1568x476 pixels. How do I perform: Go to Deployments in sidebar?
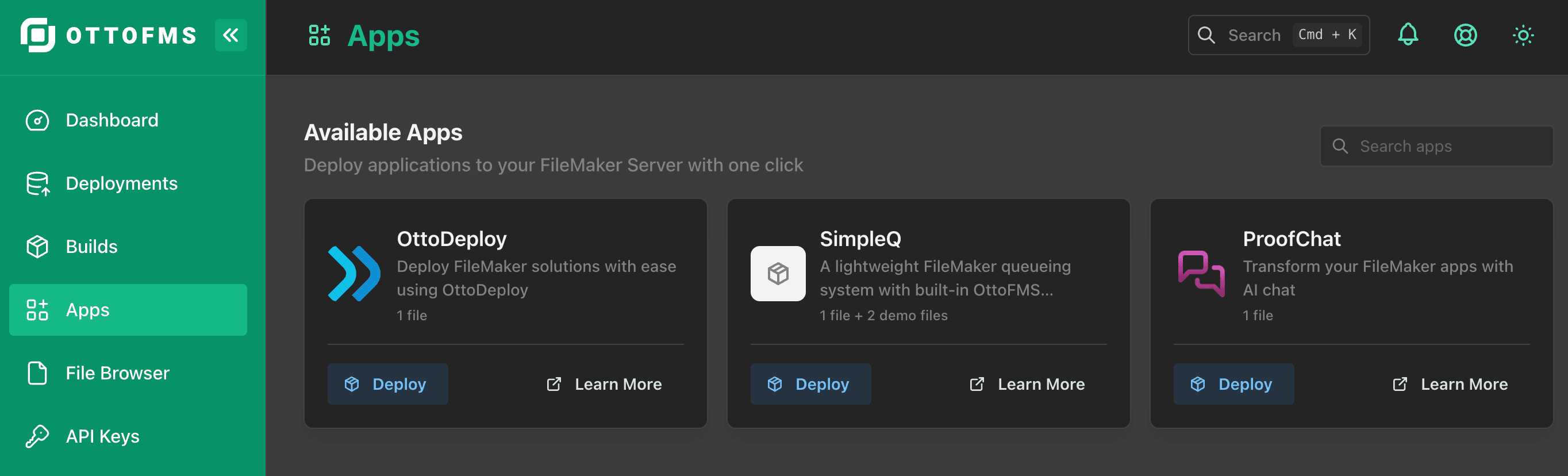click(x=128, y=183)
